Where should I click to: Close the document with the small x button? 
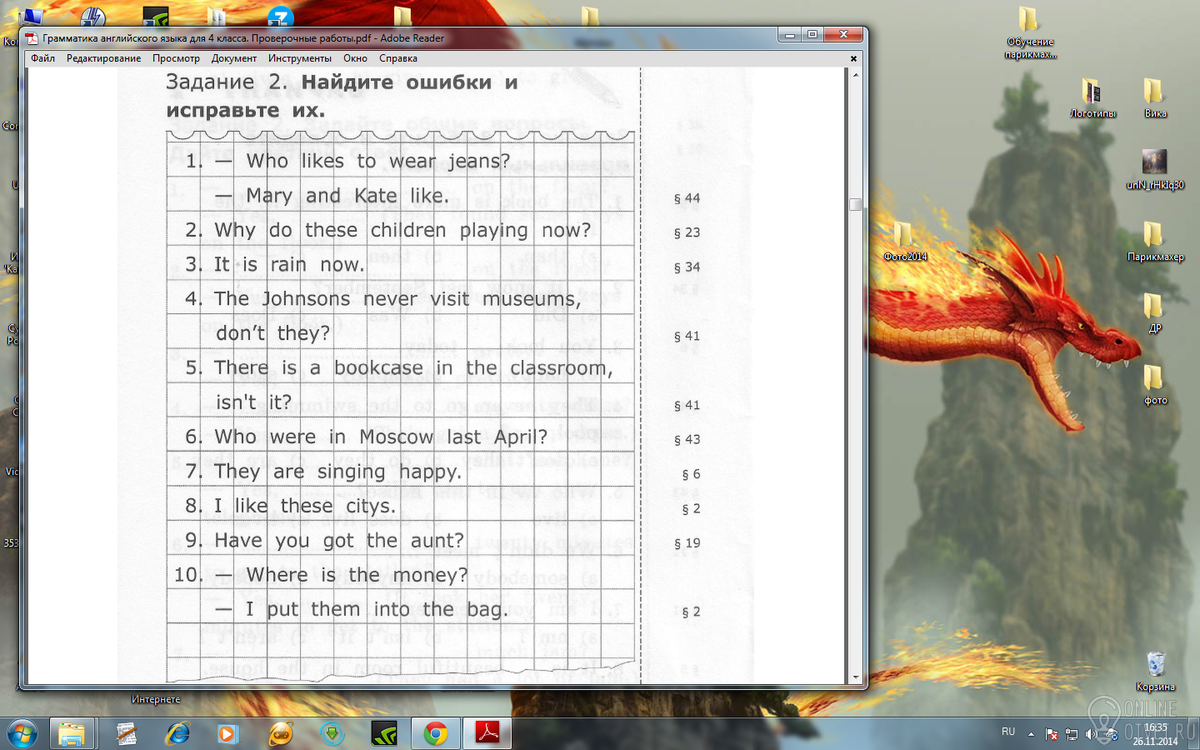[x=853, y=58]
